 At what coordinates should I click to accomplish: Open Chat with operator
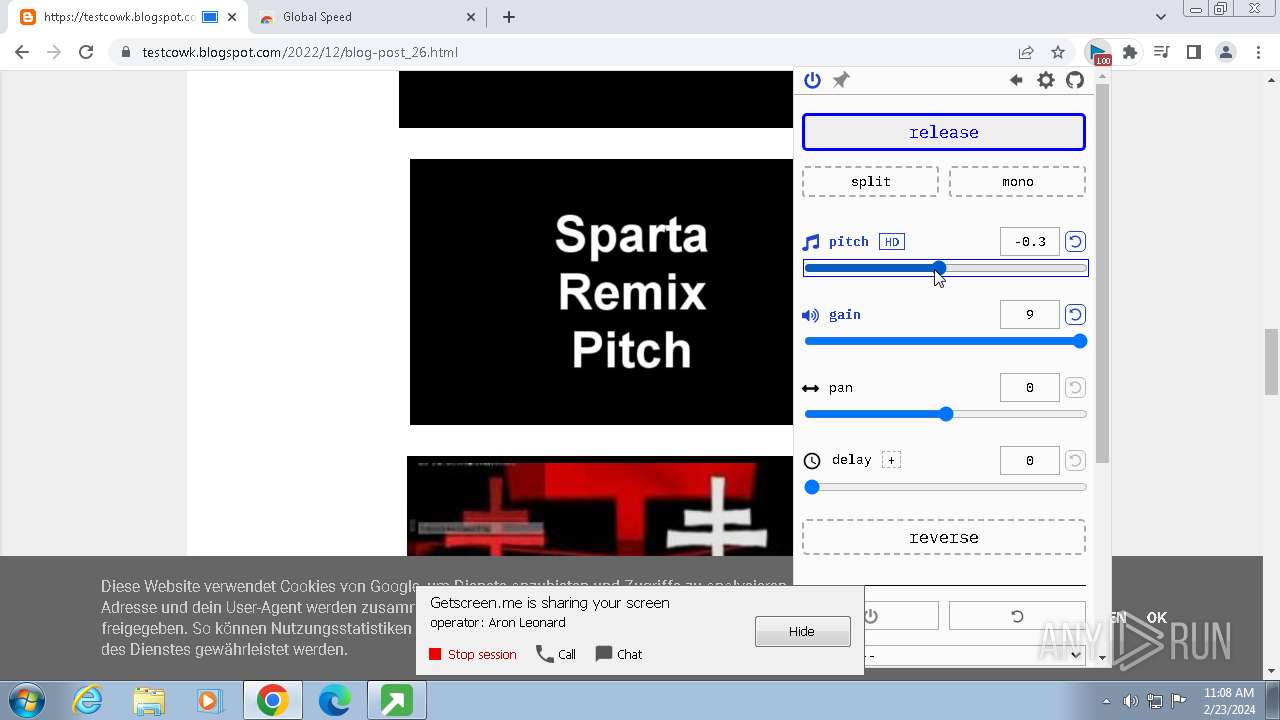click(x=619, y=654)
